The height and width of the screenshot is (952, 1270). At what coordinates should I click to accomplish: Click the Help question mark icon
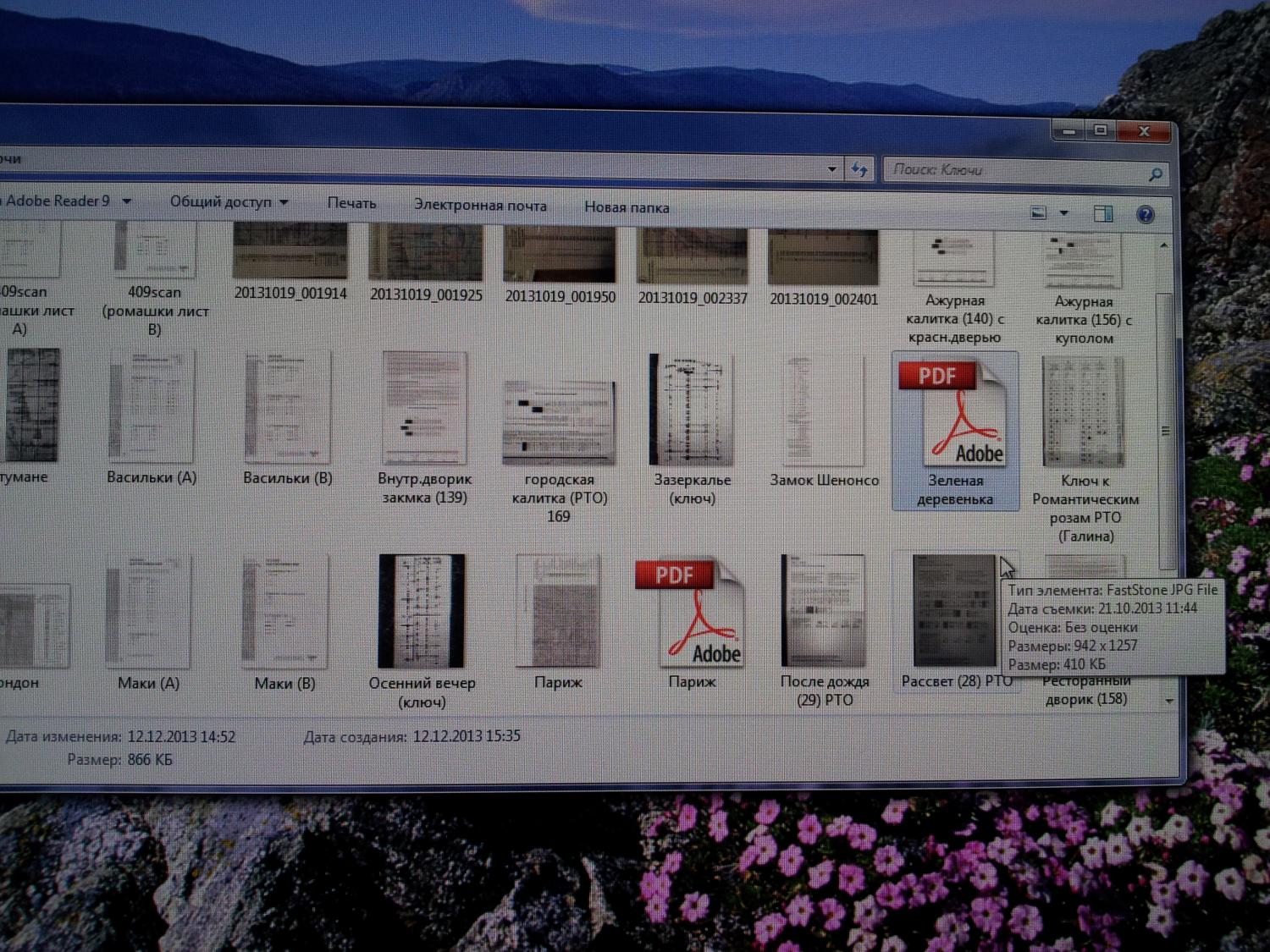pos(1145,214)
